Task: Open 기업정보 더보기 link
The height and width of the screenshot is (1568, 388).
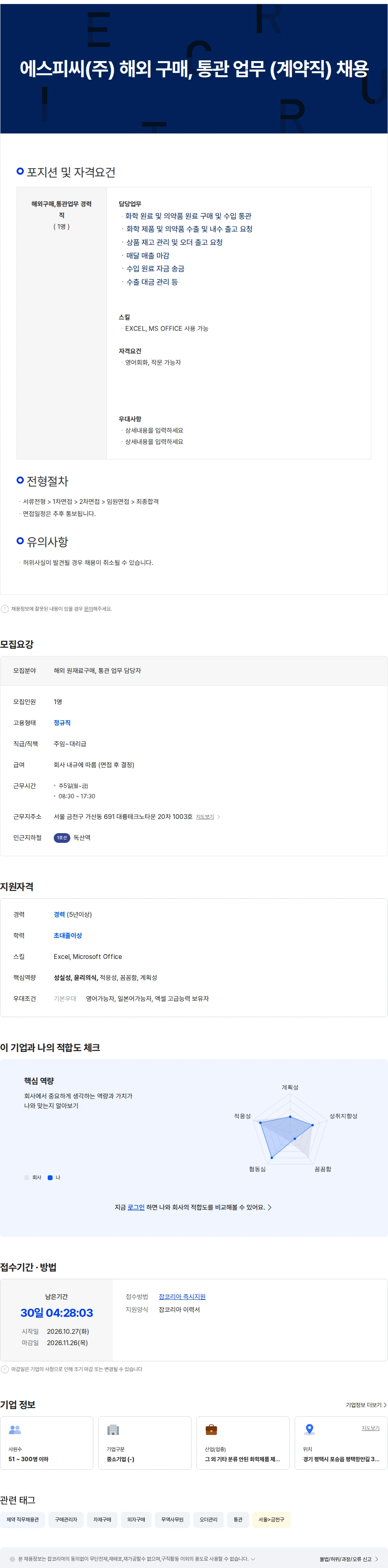Action: click(366, 1405)
